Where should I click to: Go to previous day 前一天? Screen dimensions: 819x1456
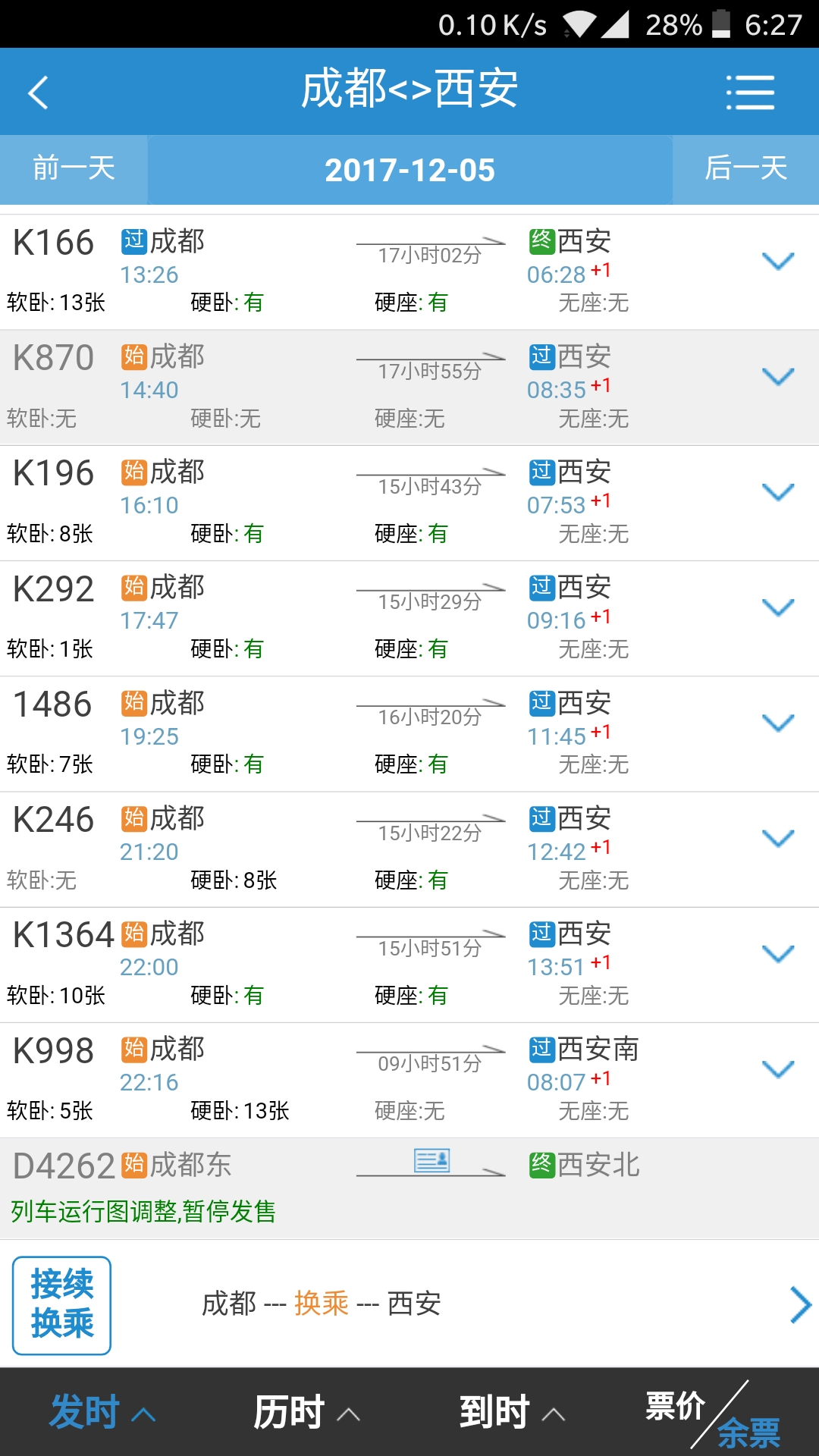click(x=74, y=168)
